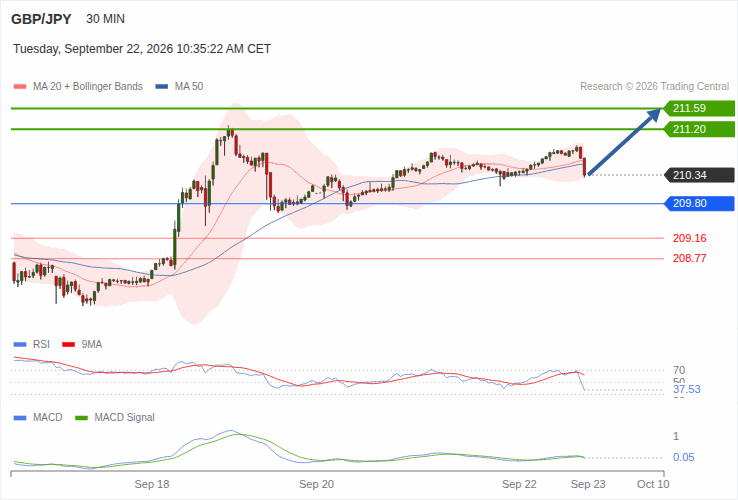Click the MACD legend blue swatch
The width and height of the screenshot is (738, 500).
[20, 418]
